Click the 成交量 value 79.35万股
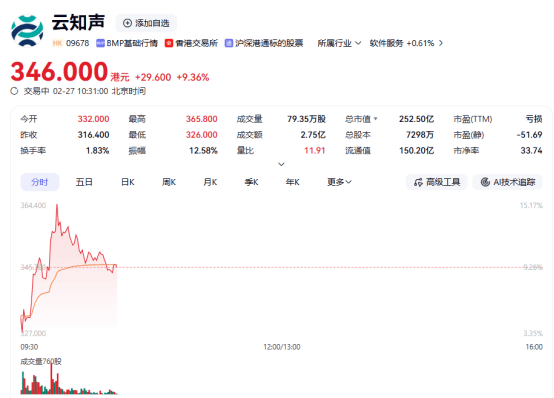The height and width of the screenshot is (398, 554). coord(306,119)
